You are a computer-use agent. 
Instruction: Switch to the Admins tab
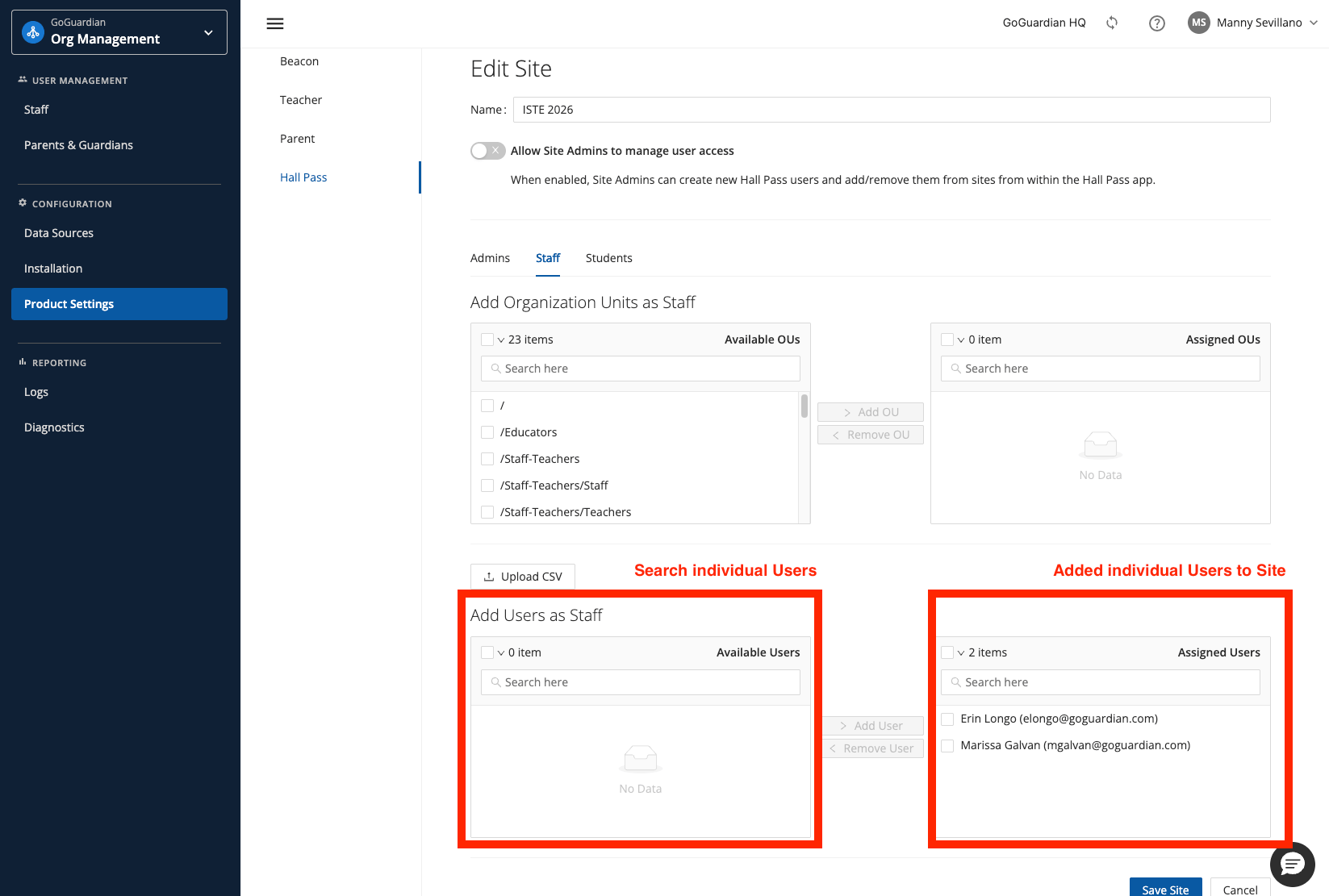pyautogui.click(x=490, y=258)
